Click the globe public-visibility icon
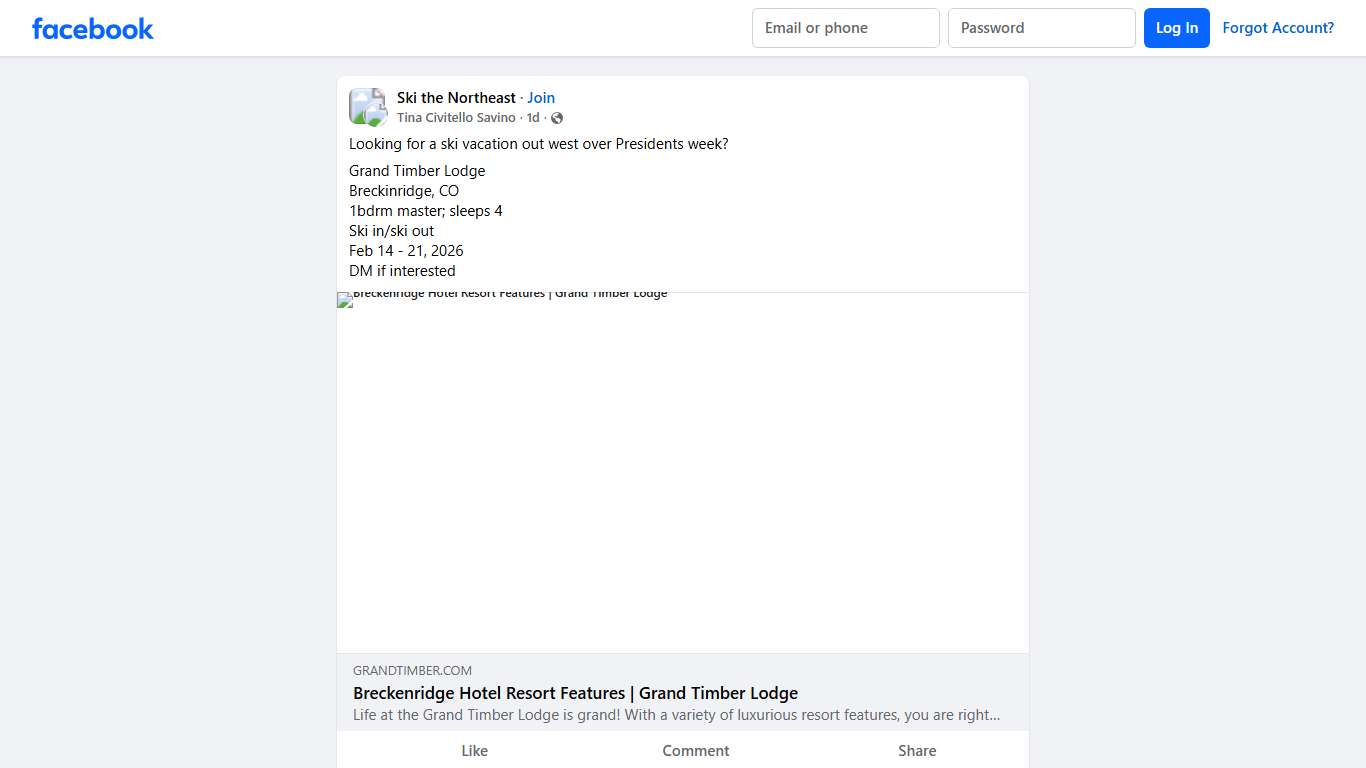This screenshot has height=768, width=1366. 557,118
